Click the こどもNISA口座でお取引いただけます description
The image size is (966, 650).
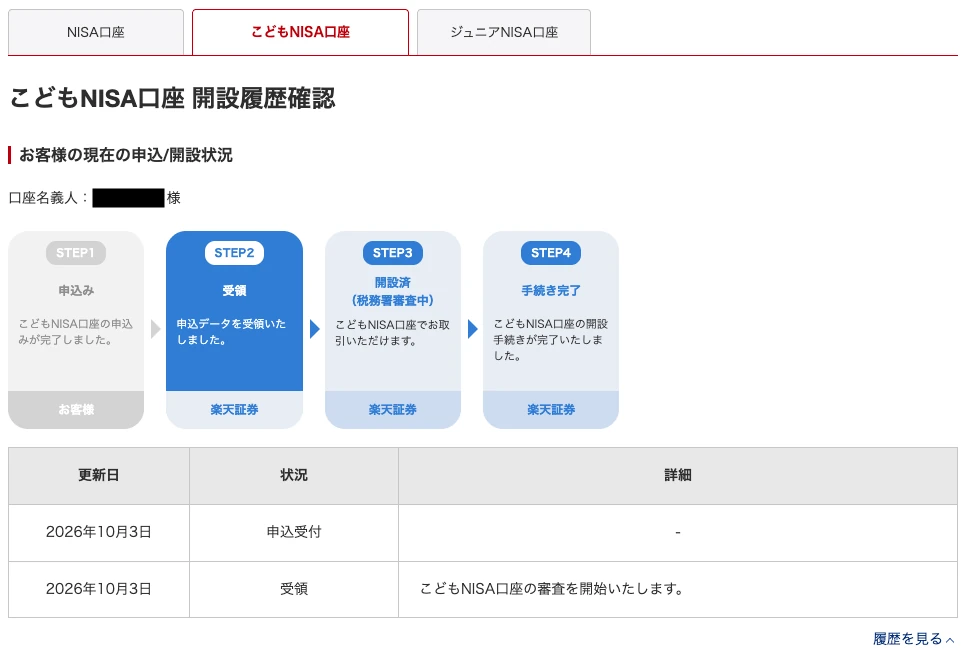click(x=392, y=332)
